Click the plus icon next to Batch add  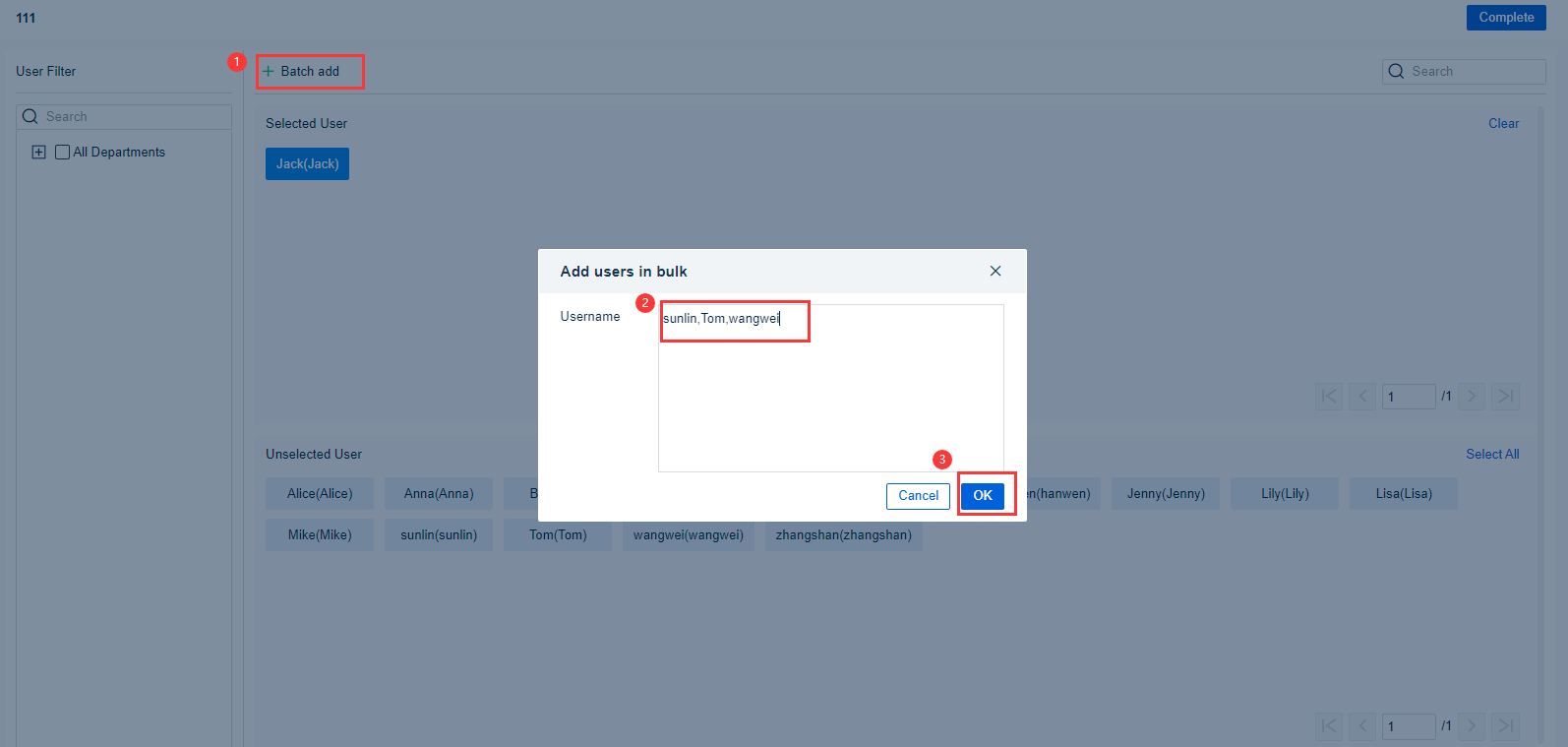click(269, 71)
